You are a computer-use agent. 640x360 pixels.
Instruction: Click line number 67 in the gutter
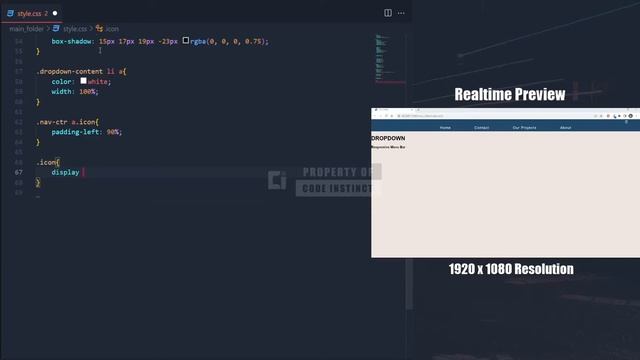(x=19, y=172)
